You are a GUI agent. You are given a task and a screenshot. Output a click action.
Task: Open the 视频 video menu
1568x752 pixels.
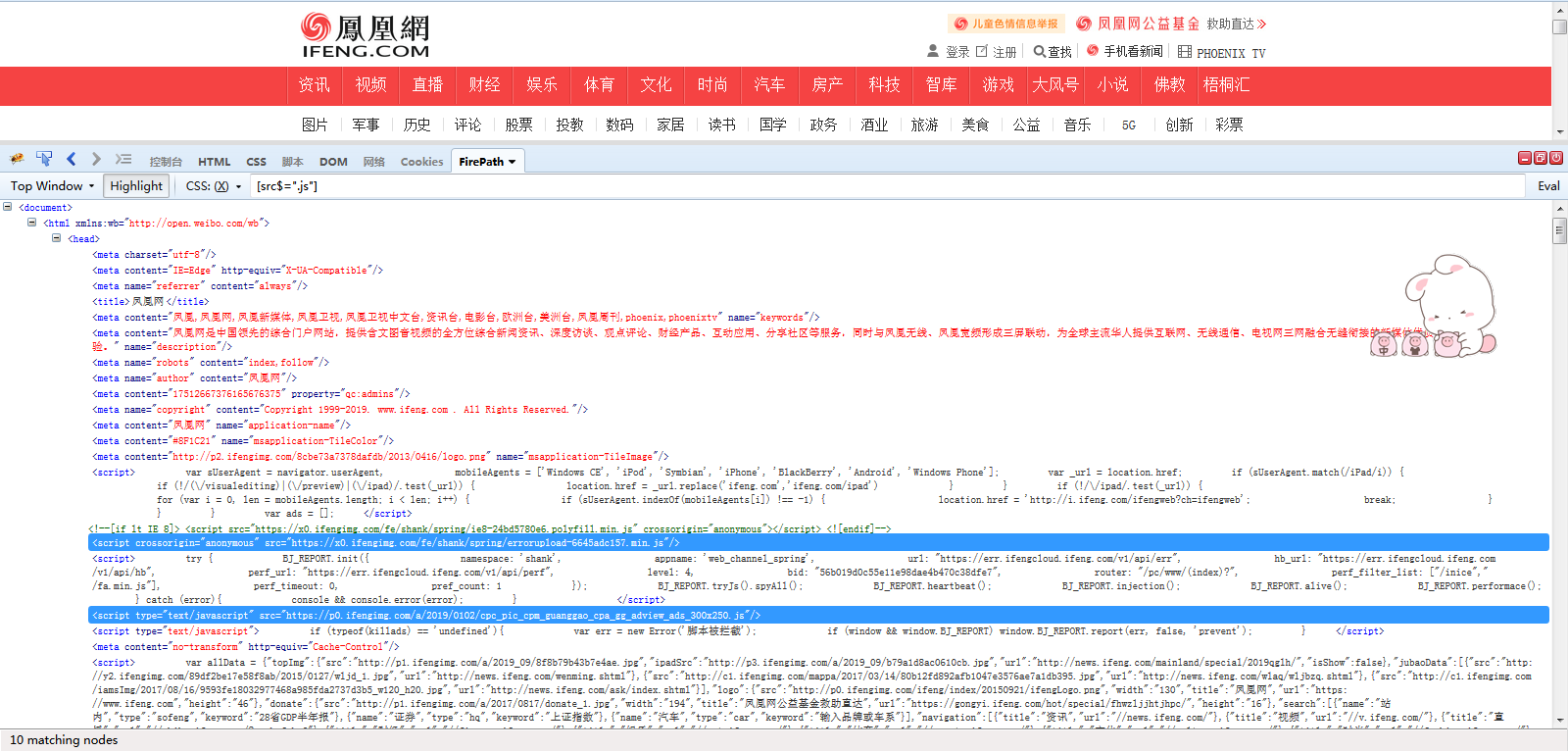click(370, 85)
